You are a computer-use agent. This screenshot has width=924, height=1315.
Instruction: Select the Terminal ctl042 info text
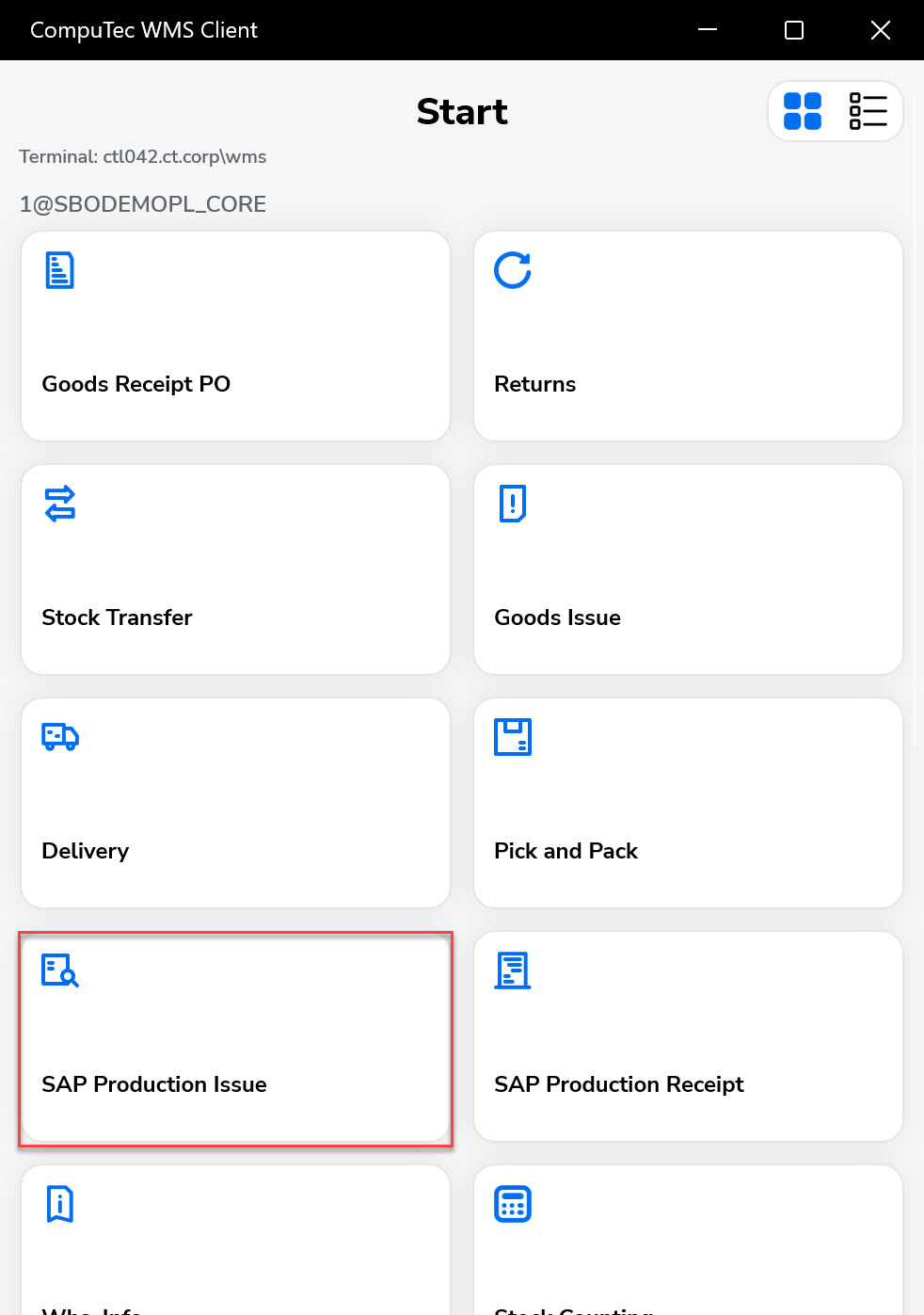142,156
